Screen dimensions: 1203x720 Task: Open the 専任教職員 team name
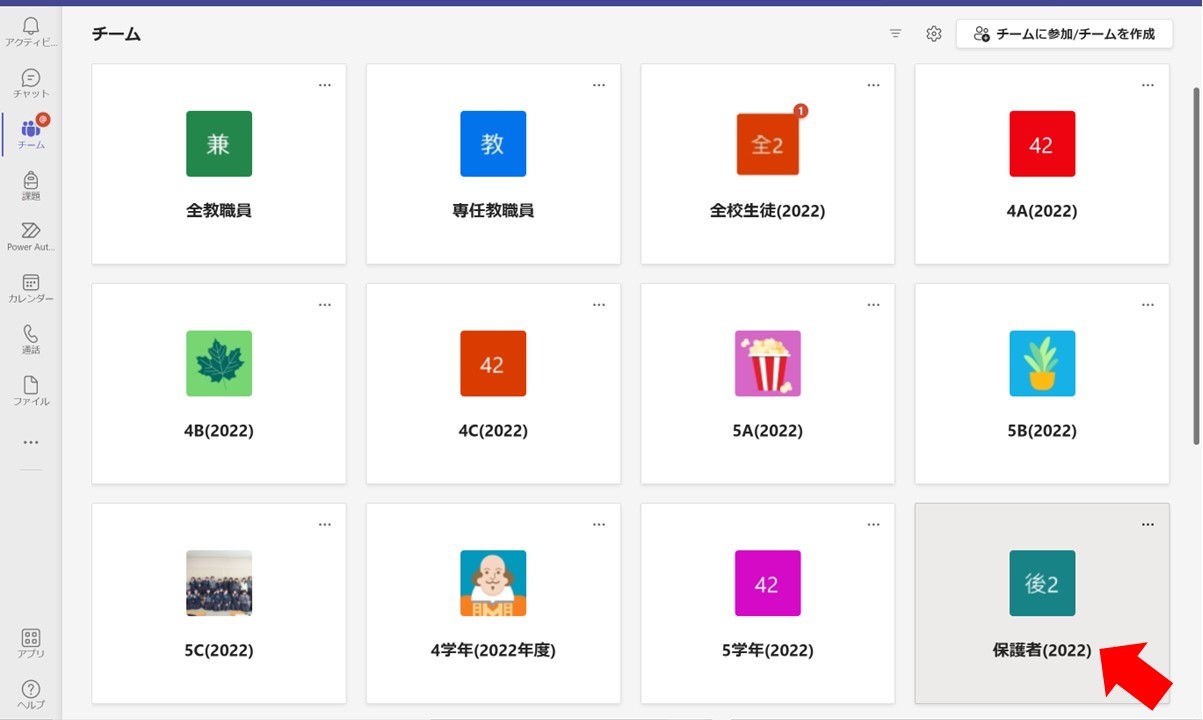point(493,211)
